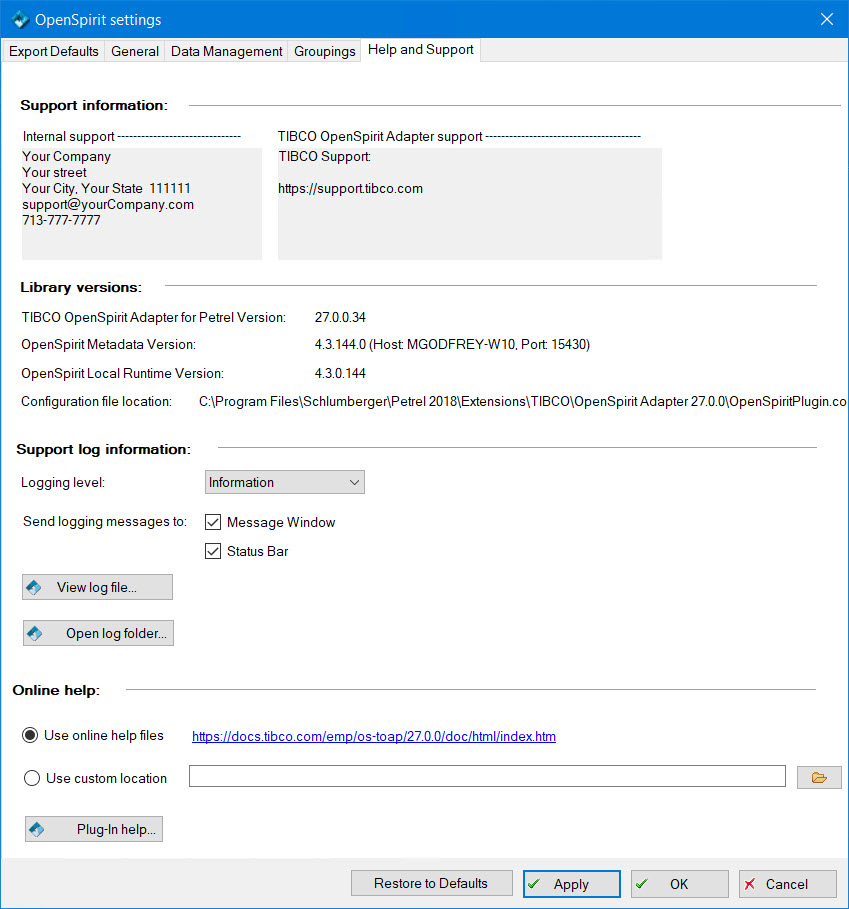Screen dimensions: 849x909
Task: Choose Use custom location radio button
Action: [x=31, y=778]
